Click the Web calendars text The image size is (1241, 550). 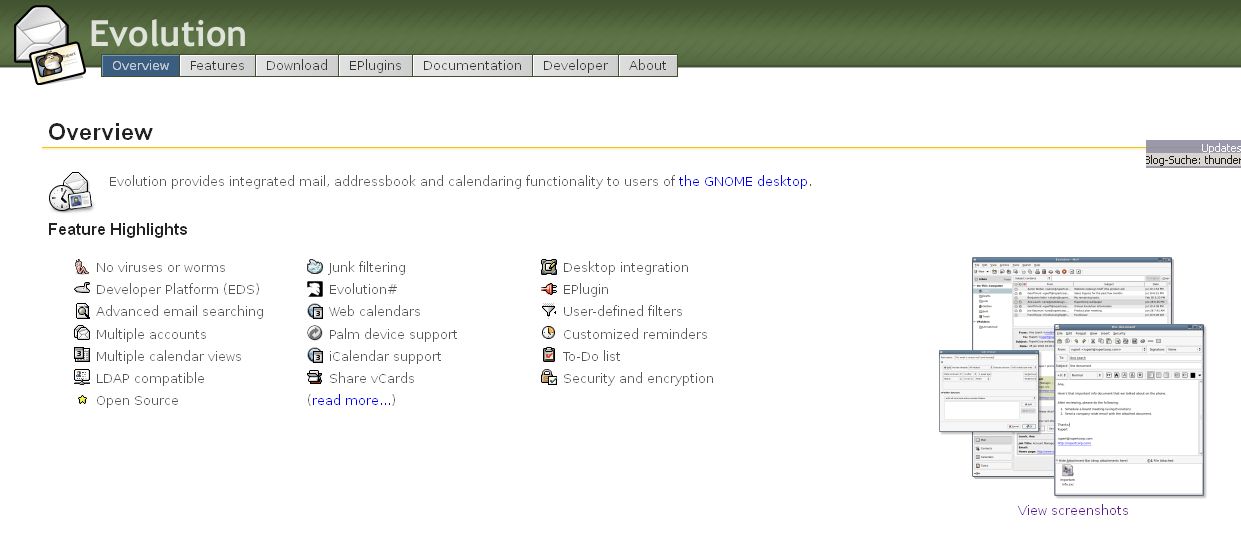(x=375, y=311)
